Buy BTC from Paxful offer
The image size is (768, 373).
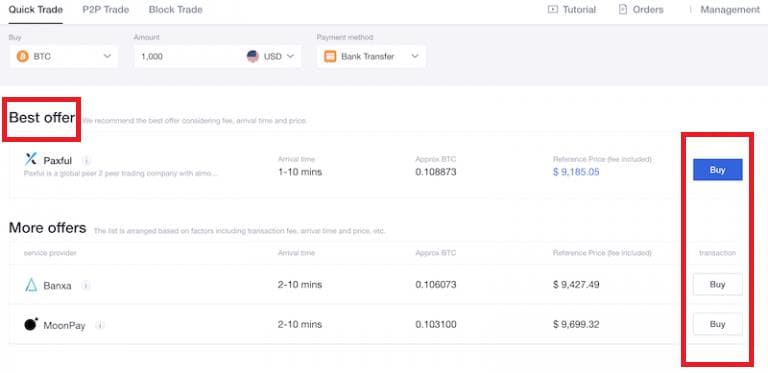click(x=718, y=170)
